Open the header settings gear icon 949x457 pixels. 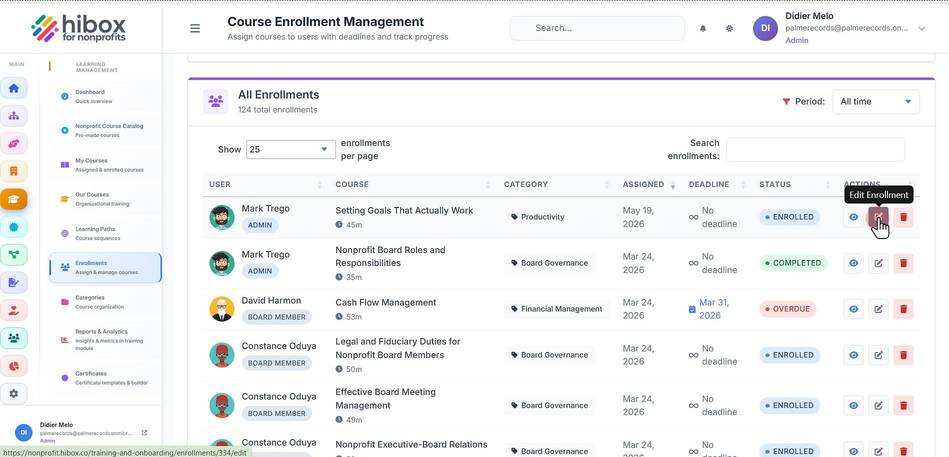(x=729, y=28)
